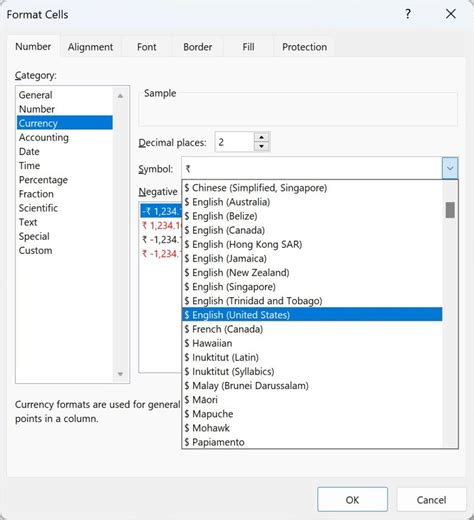Click the Help question mark icon
Image resolution: width=474 pixels, height=520 pixels.
408,14
